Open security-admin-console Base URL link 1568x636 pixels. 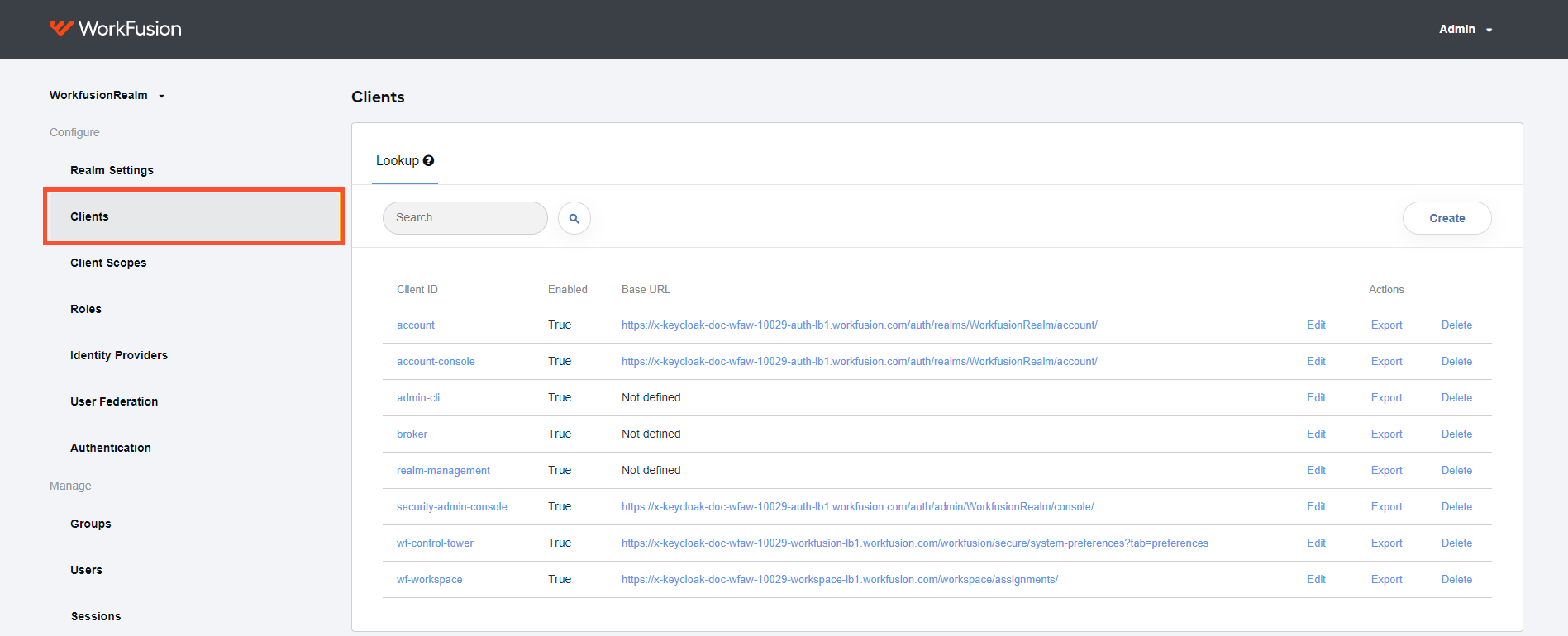coord(858,506)
